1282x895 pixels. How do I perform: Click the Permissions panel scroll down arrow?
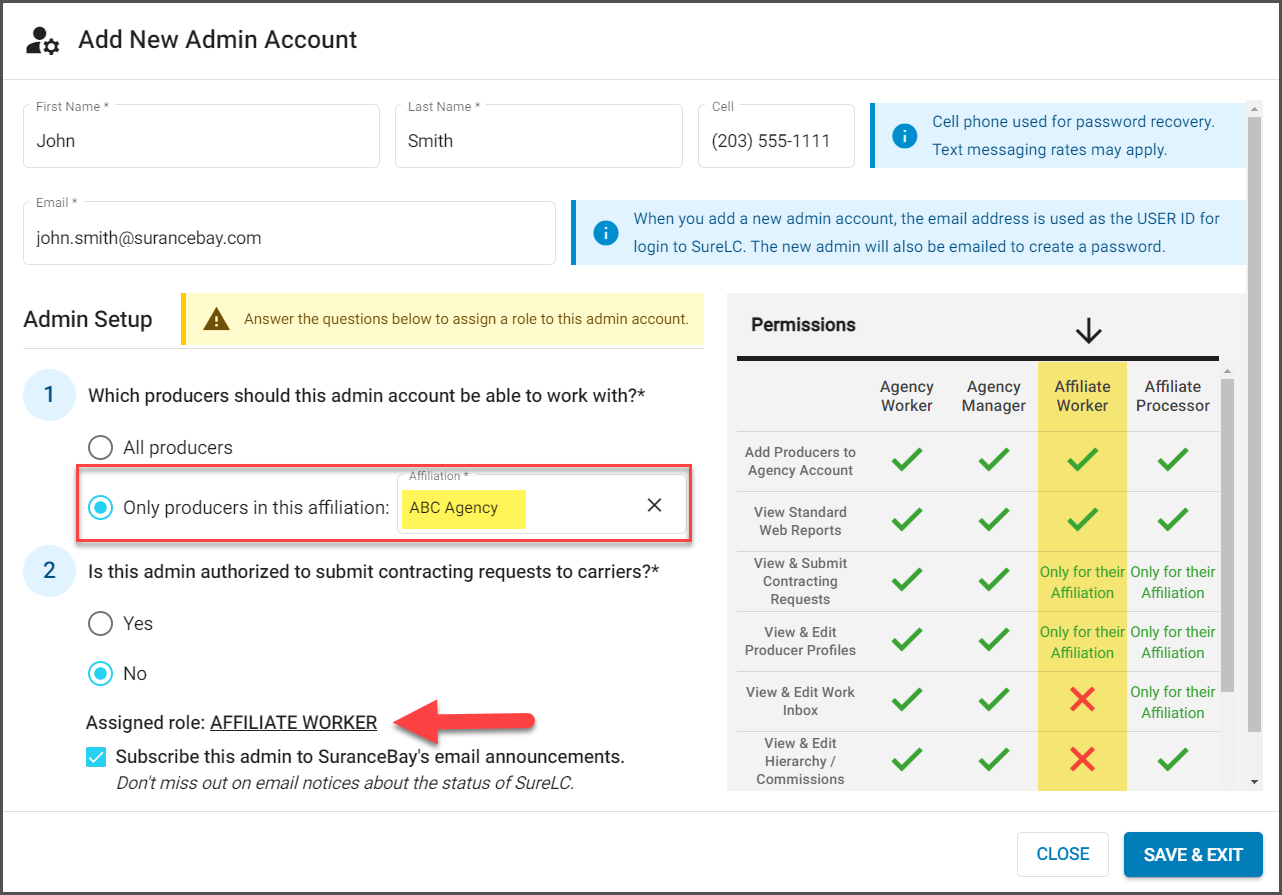1254,781
